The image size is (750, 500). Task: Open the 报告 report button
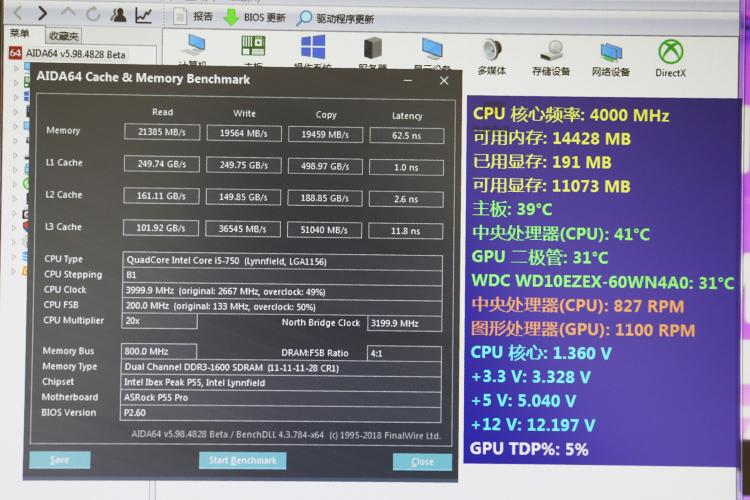[x=193, y=17]
